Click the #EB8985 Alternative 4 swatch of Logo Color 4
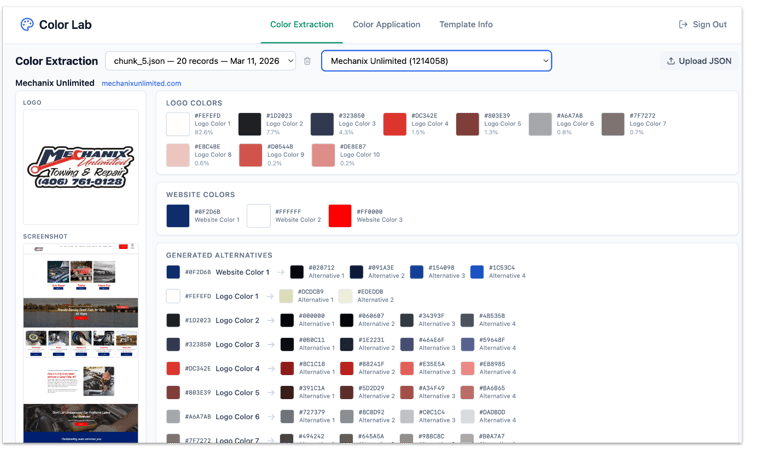 (x=468, y=368)
